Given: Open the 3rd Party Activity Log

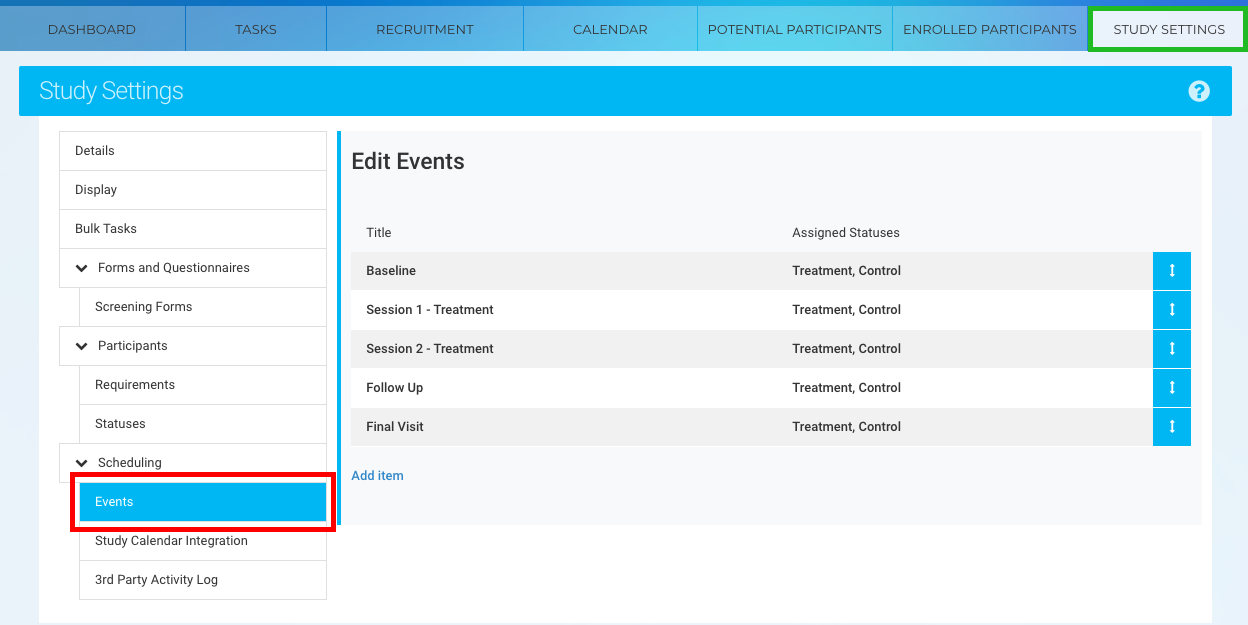Looking at the screenshot, I should point(156,580).
